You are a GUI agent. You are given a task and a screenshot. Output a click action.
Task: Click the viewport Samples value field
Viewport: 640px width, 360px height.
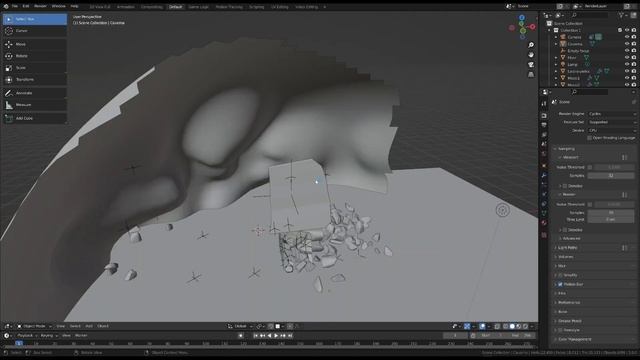tap(611, 176)
